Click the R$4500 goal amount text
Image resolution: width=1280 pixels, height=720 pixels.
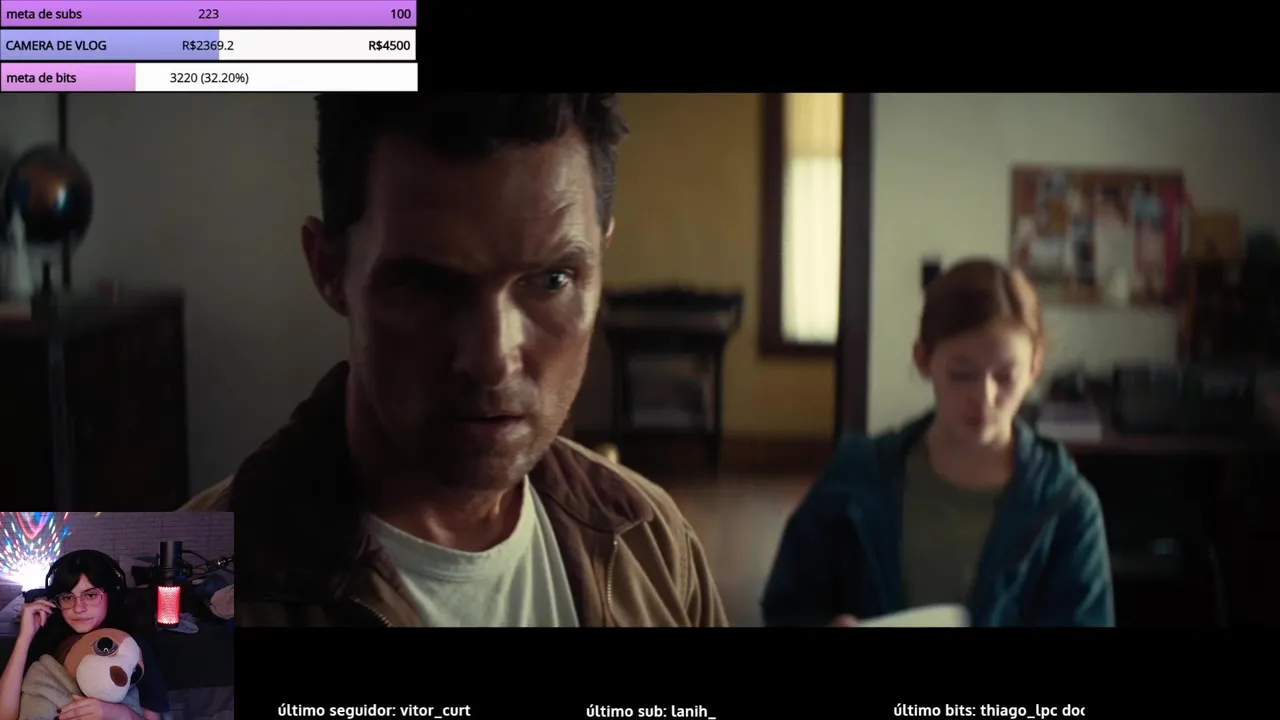[389, 46]
